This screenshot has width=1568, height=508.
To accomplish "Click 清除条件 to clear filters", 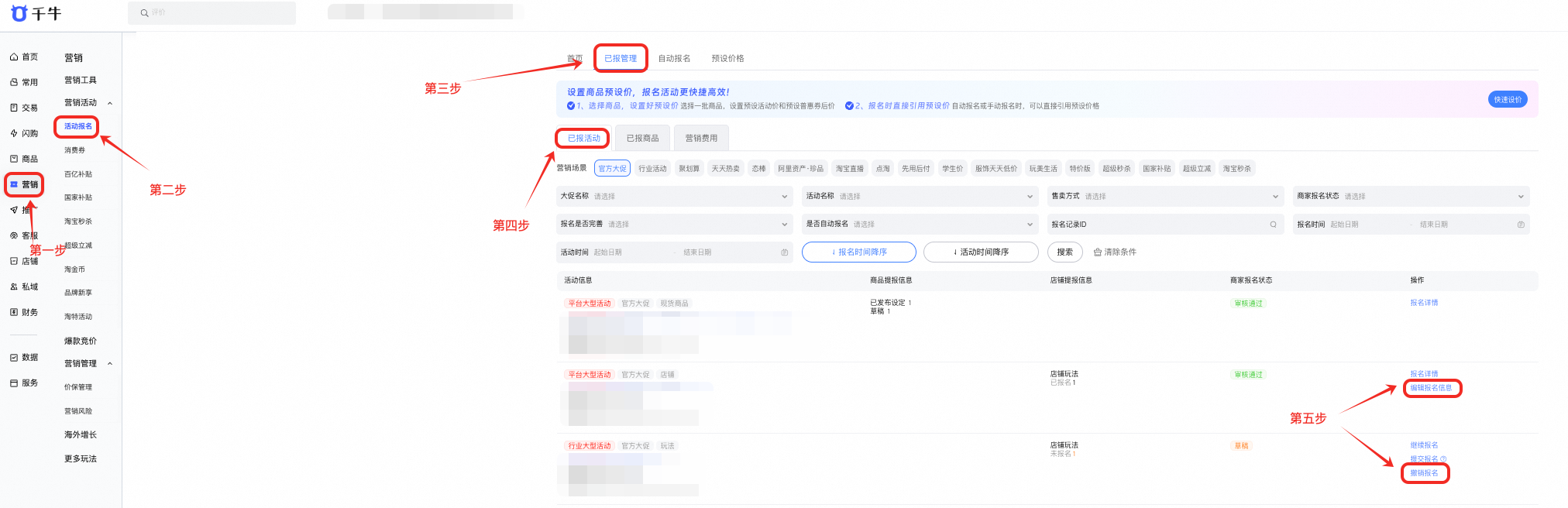I will tap(1115, 252).
